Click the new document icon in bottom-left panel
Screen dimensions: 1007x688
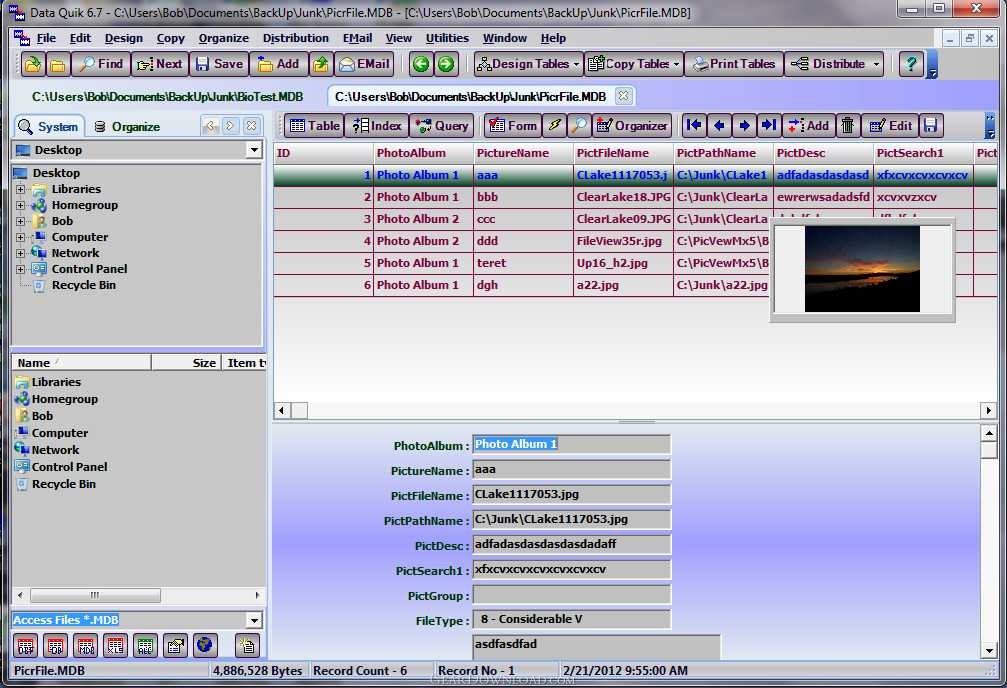248,646
